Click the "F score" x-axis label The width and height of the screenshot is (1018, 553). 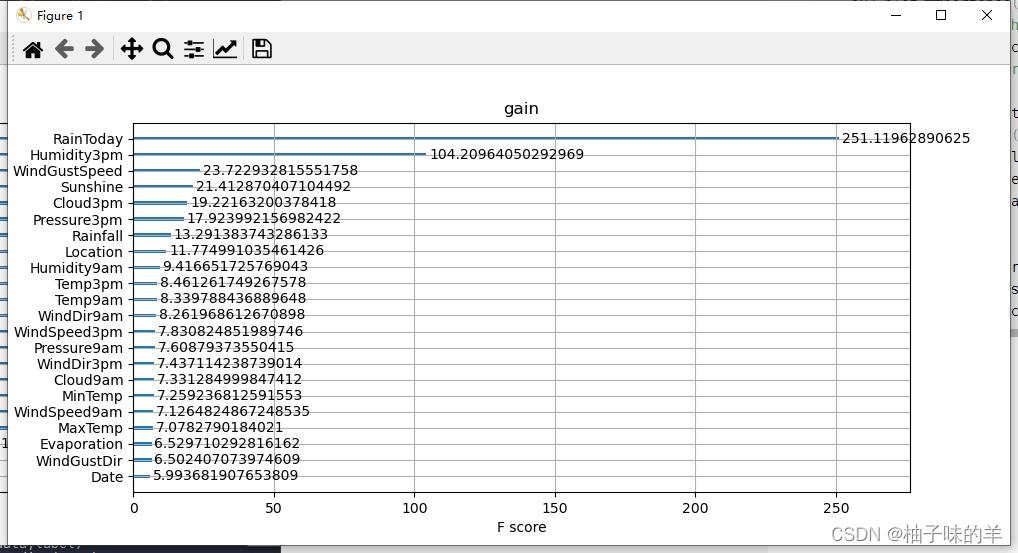click(521, 527)
